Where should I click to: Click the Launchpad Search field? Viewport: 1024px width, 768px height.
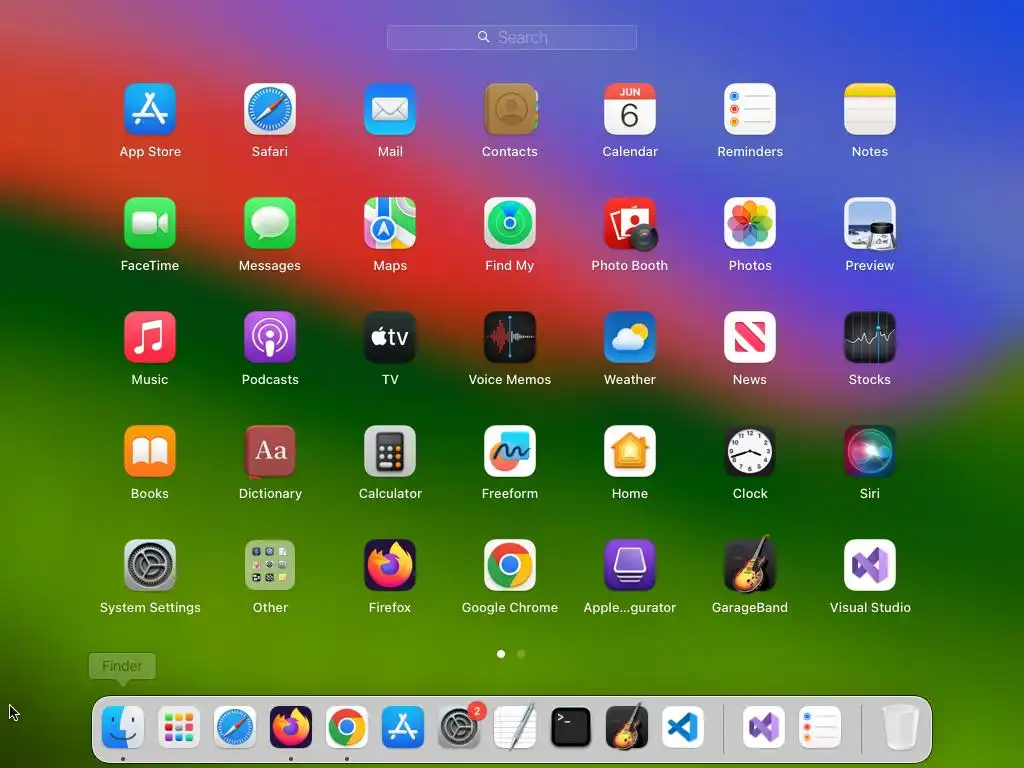point(511,37)
